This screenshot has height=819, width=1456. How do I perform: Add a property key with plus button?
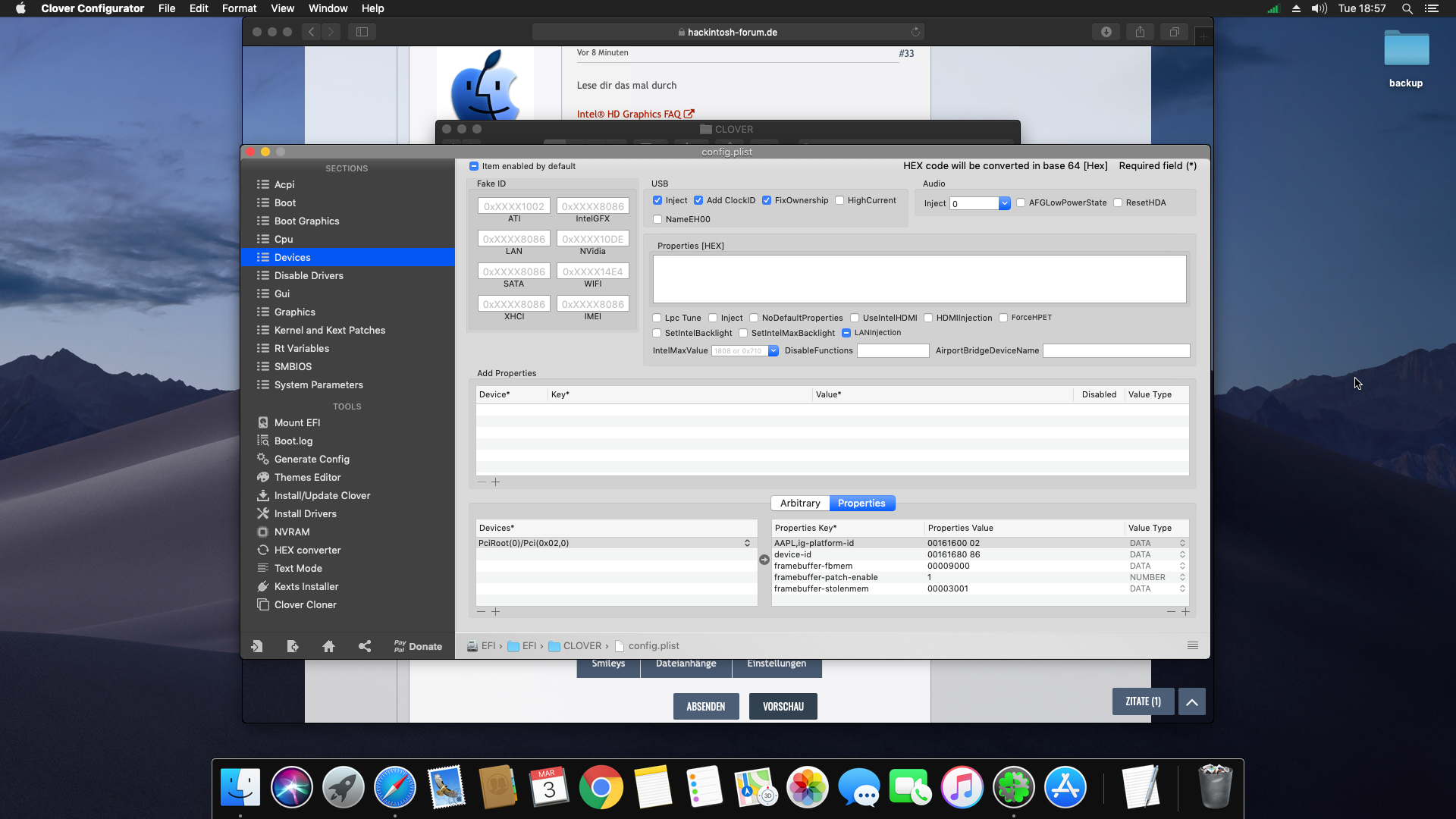(x=1186, y=612)
